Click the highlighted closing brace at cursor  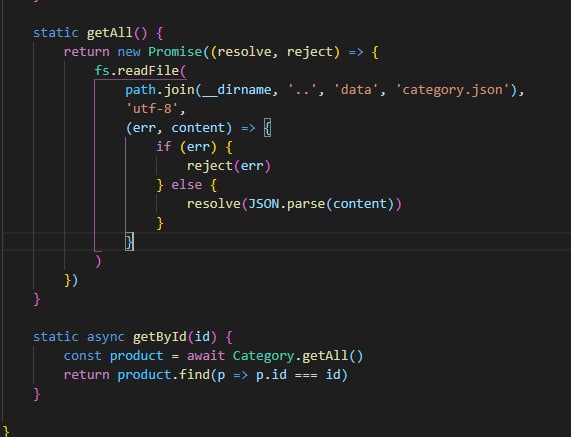coord(129,241)
